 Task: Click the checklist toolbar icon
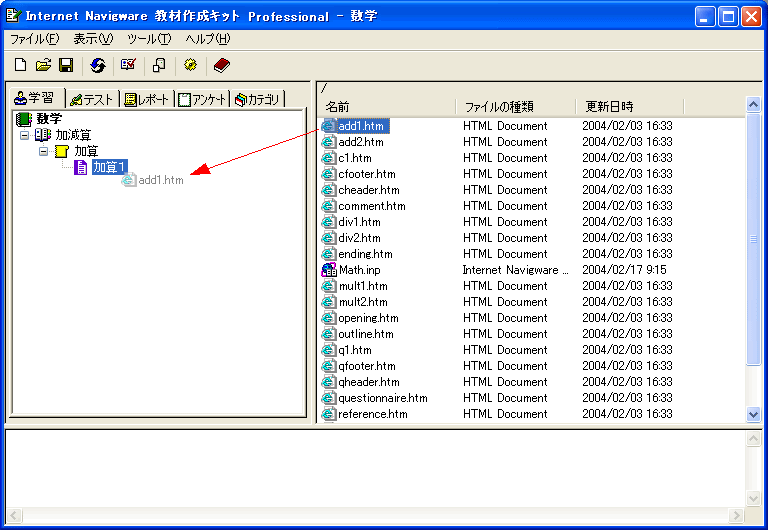click(x=128, y=65)
